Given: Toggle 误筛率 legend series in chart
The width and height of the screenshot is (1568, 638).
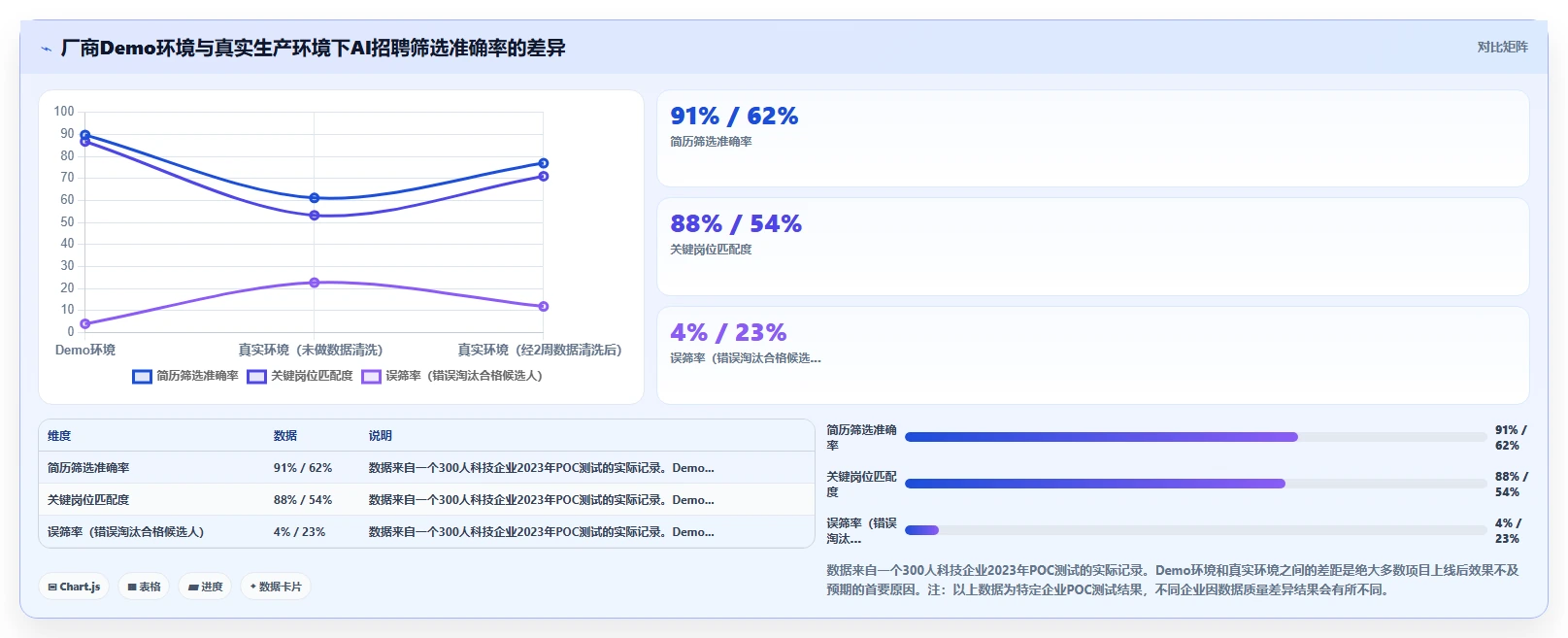Looking at the screenshot, I should click(452, 376).
